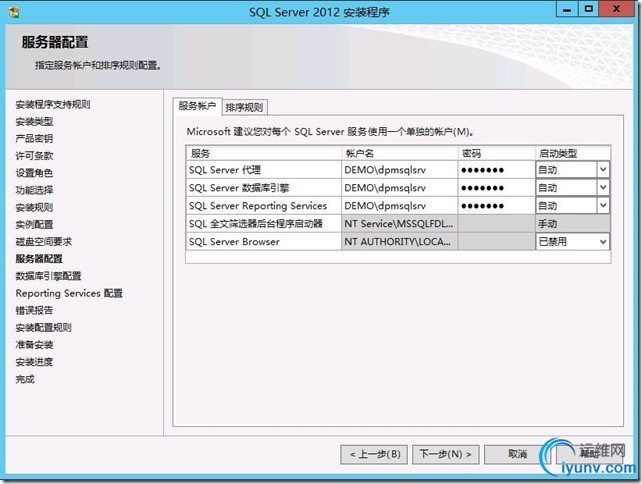This screenshot has height=484, width=642.
Task: Click the 帐户名 column header
Action: [399, 153]
